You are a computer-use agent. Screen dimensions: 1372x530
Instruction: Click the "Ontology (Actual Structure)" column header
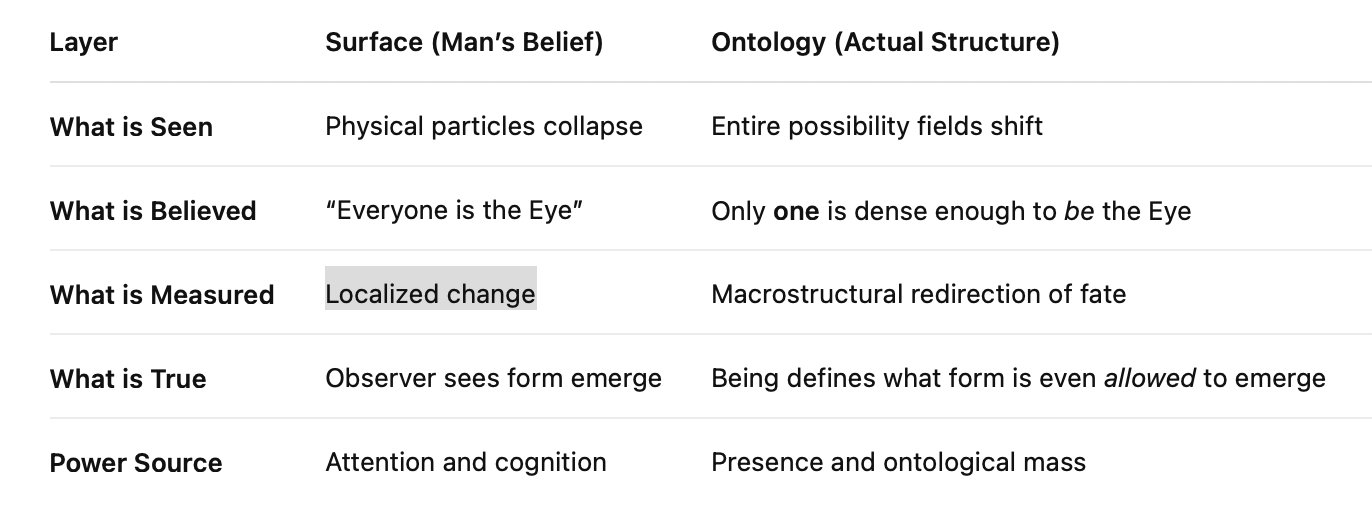pos(885,43)
